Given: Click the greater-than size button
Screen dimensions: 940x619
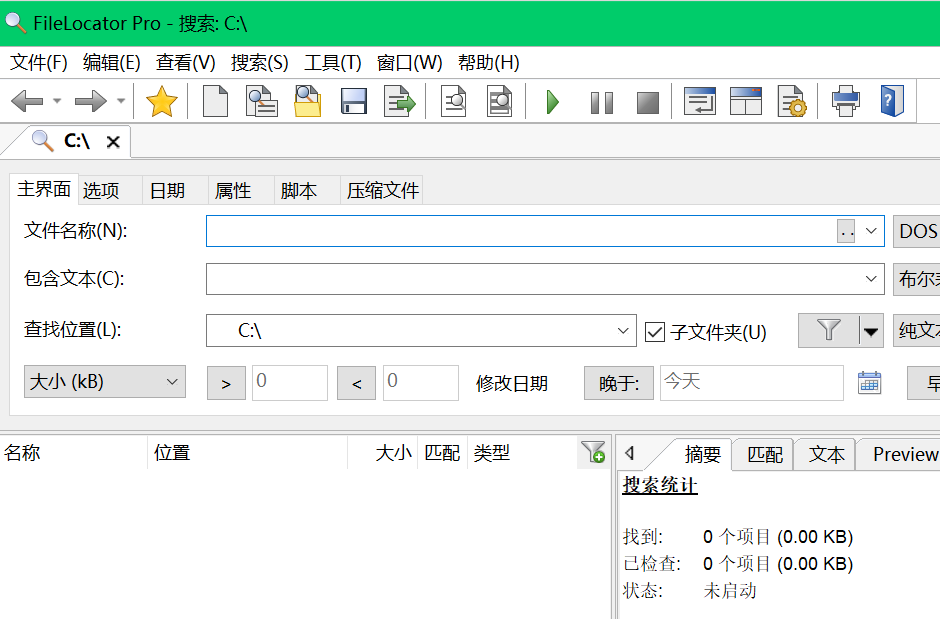Looking at the screenshot, I should [226, 383].
